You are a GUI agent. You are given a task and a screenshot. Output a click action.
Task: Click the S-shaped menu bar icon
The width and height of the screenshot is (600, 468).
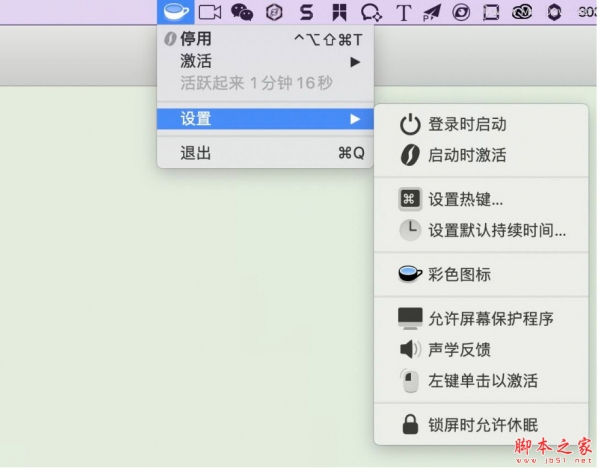pyautogui.click(x=306, y=12)
